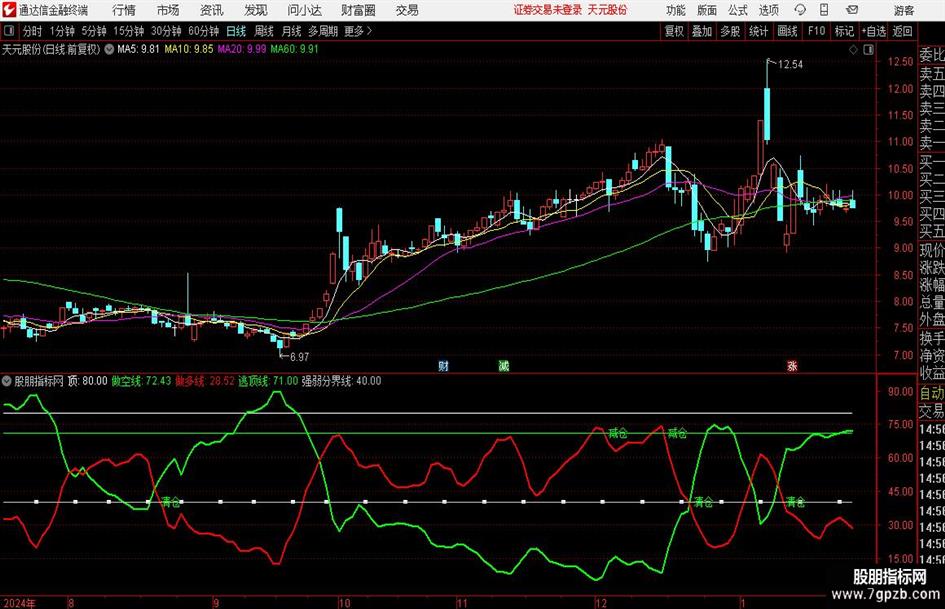Open the customer service headset icon
Viewport: 945px width, 609px height.
tap(800, 10)
